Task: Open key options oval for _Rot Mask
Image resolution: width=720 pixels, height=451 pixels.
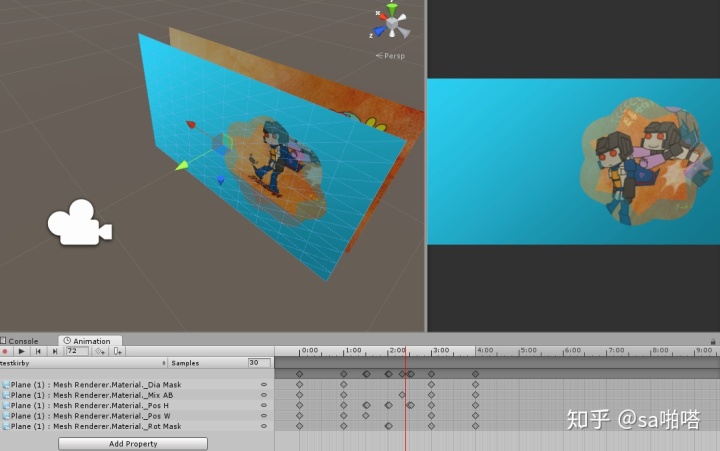Action: tap(264, 426)
